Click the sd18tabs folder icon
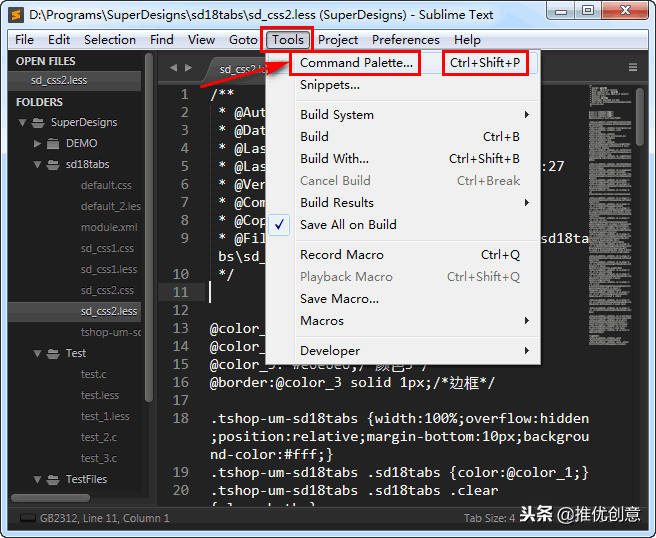The image size is (656, 538). [53, 164]
